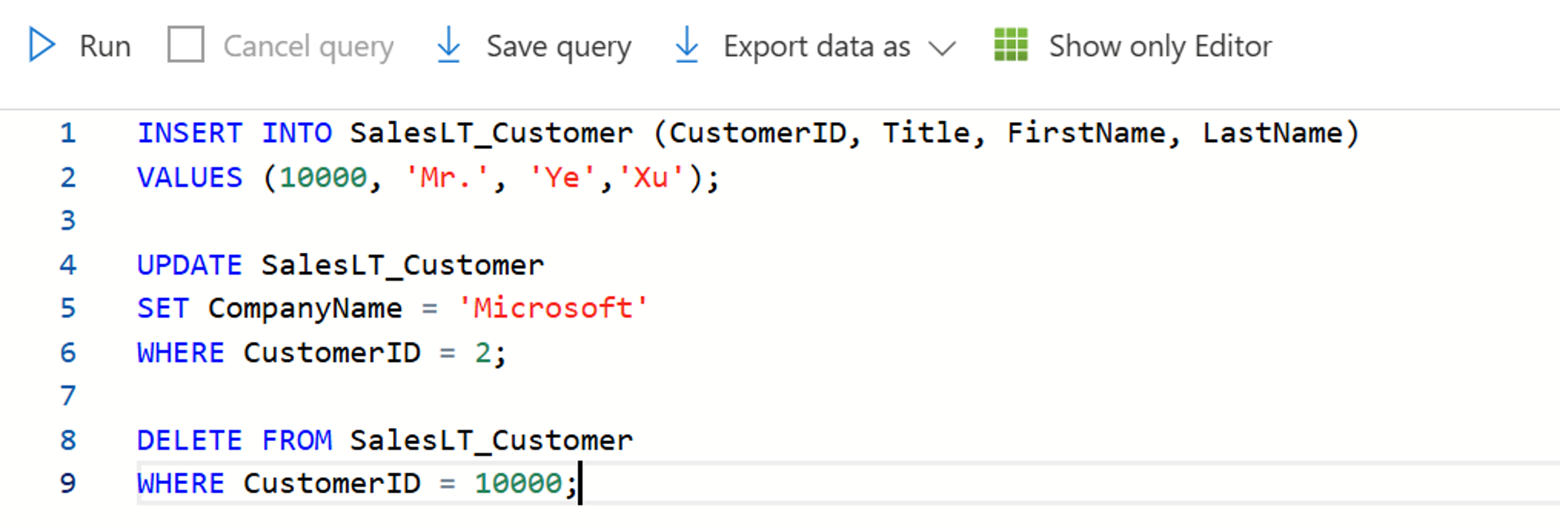Click the DELETE keyword on line 8
Image resolution: width=1568 pixels, height=524 pixels.
190,440
